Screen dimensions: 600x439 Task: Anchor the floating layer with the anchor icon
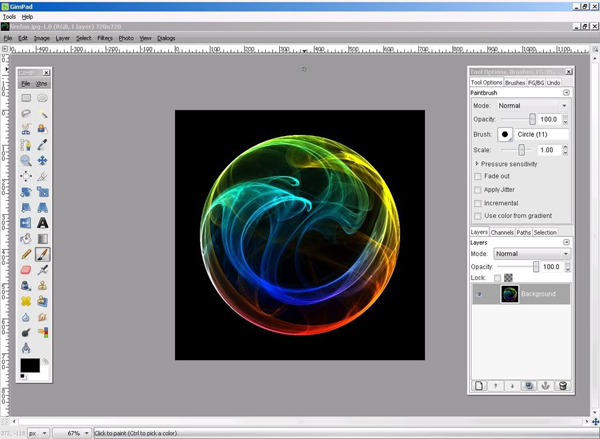pyautogui.click(x=545, y=385)
